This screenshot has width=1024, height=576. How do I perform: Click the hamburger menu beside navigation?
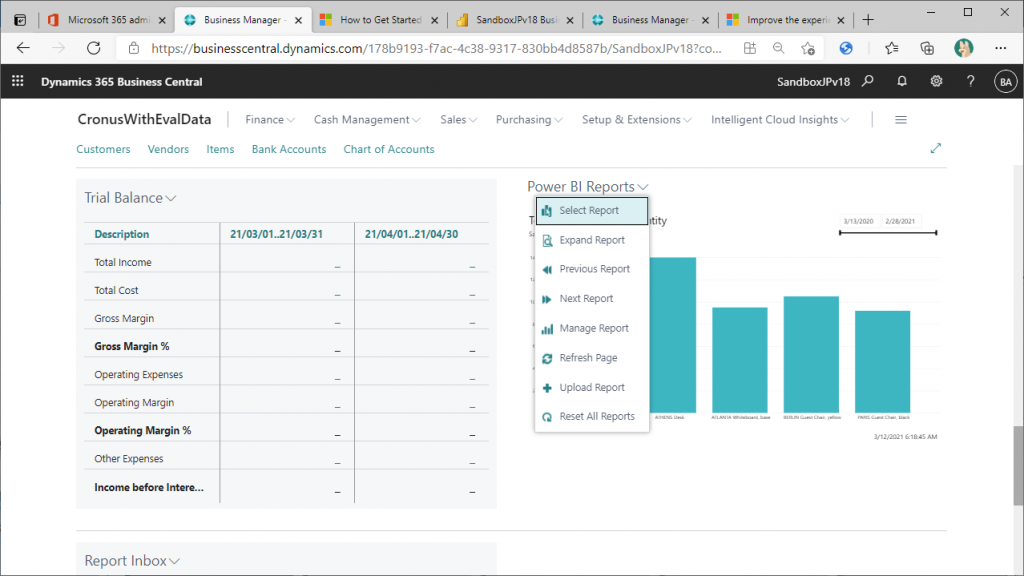(901, 120)
